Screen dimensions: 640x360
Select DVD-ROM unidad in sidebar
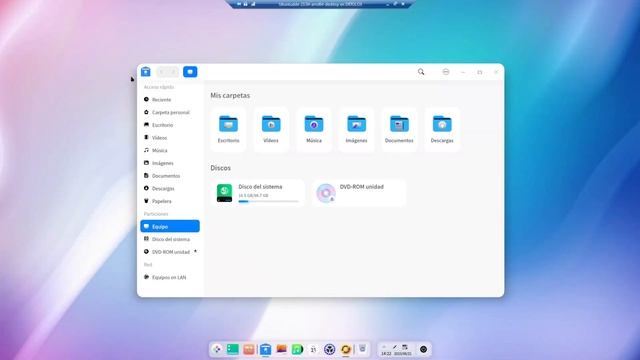click(170, 252)
